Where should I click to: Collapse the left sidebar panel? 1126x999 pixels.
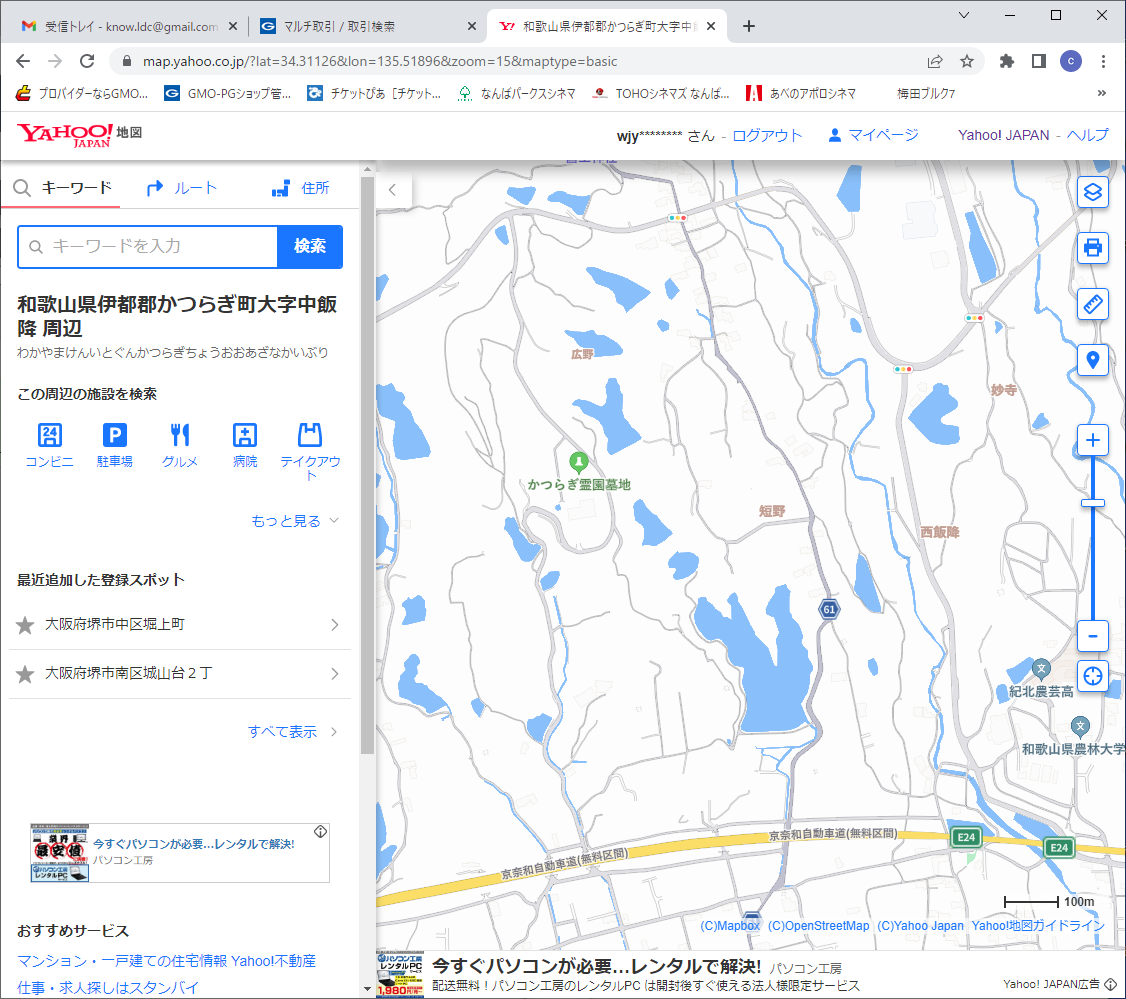393,189
